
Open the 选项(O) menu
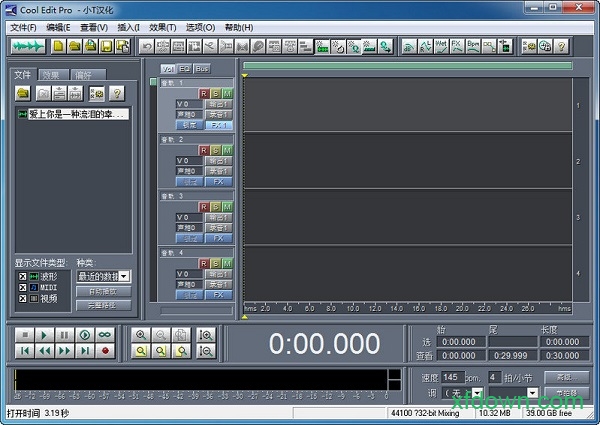point(201,28)
